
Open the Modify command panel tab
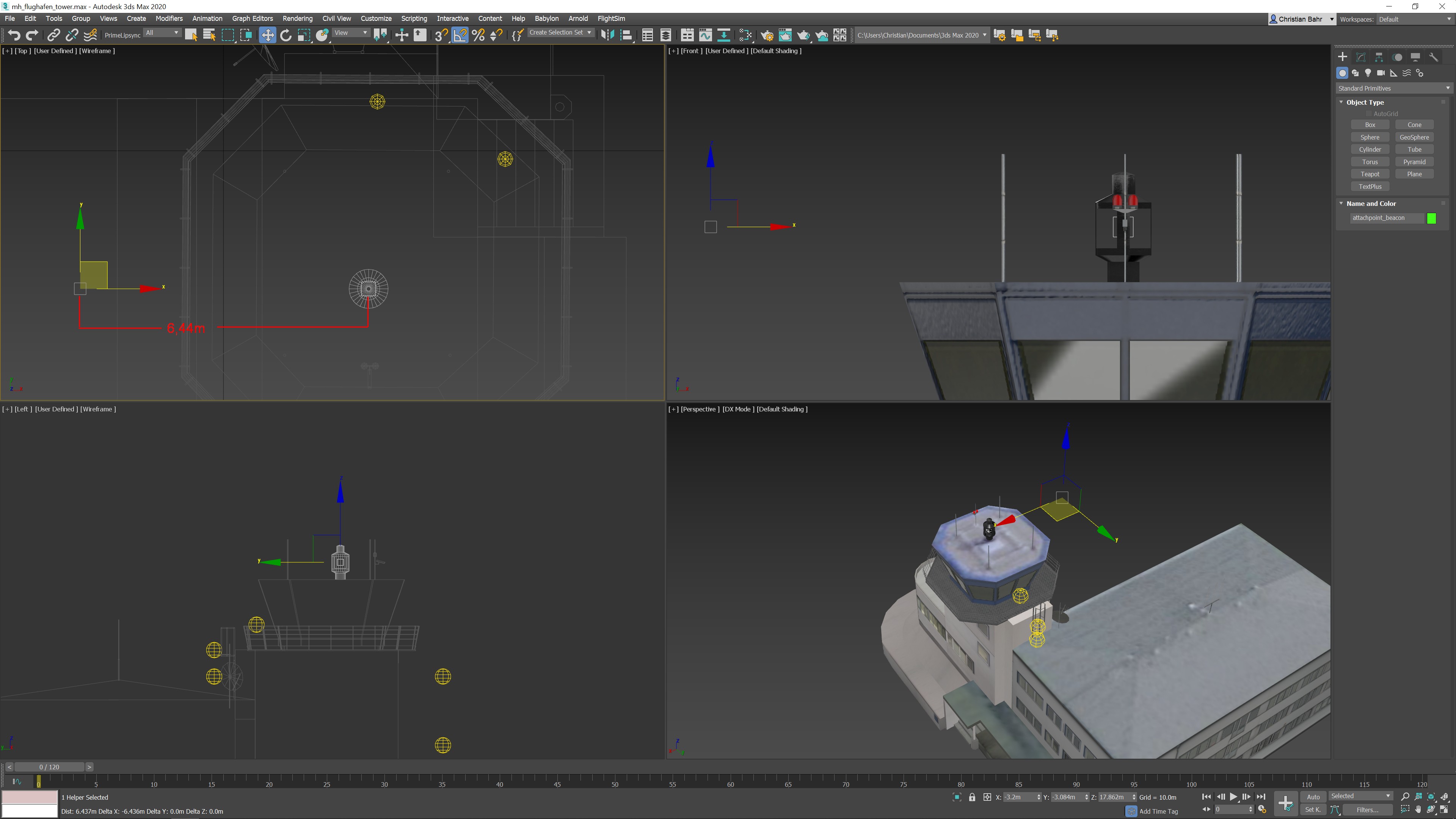pyautogui.click(x=1360, y=57)
